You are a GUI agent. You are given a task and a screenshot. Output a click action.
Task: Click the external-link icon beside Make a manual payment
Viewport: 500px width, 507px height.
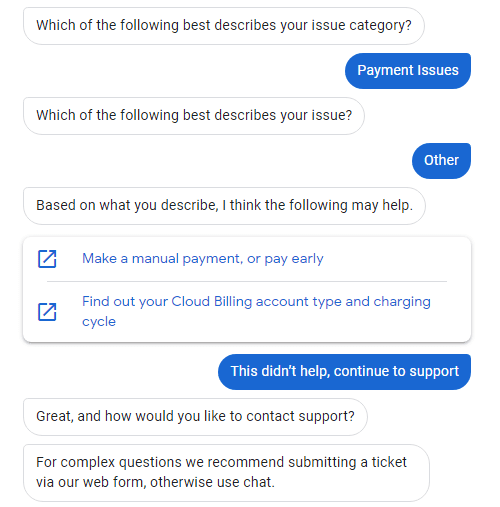click(47, 259)
